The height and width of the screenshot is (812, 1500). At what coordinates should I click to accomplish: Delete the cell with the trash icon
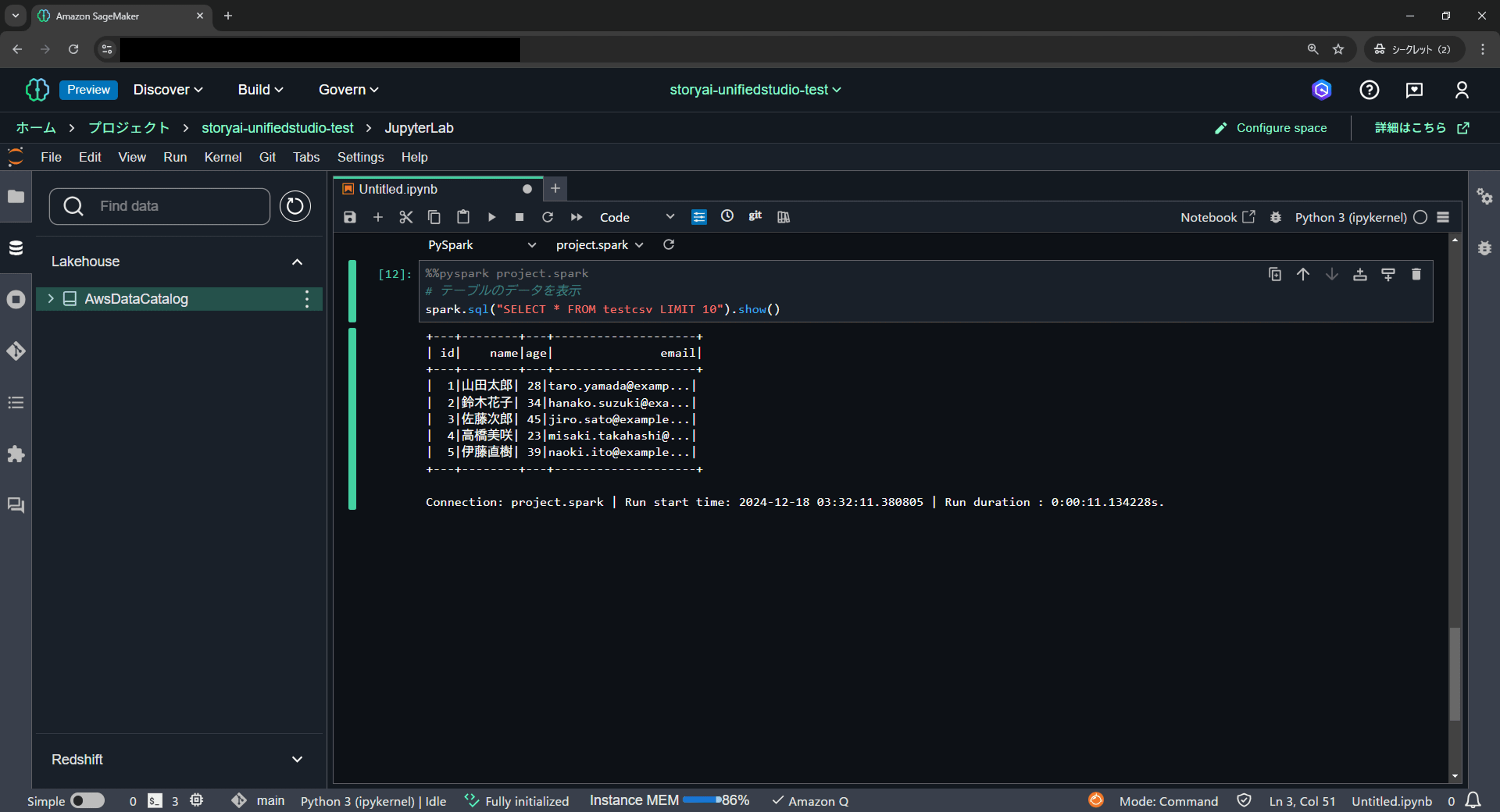click(x=1416, y=274)
